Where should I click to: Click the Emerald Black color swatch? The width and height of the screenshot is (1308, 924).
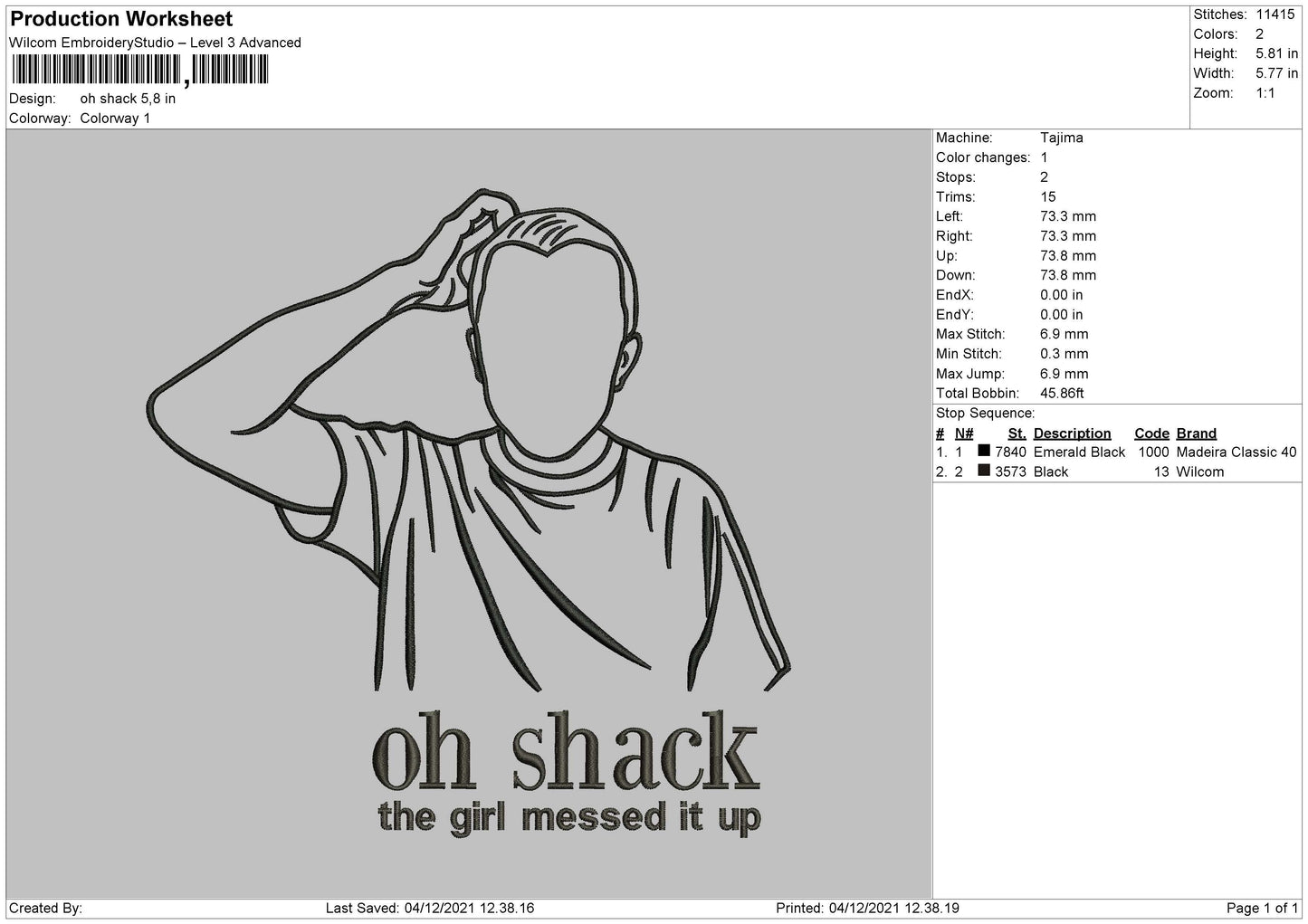(x=984, y=451)
